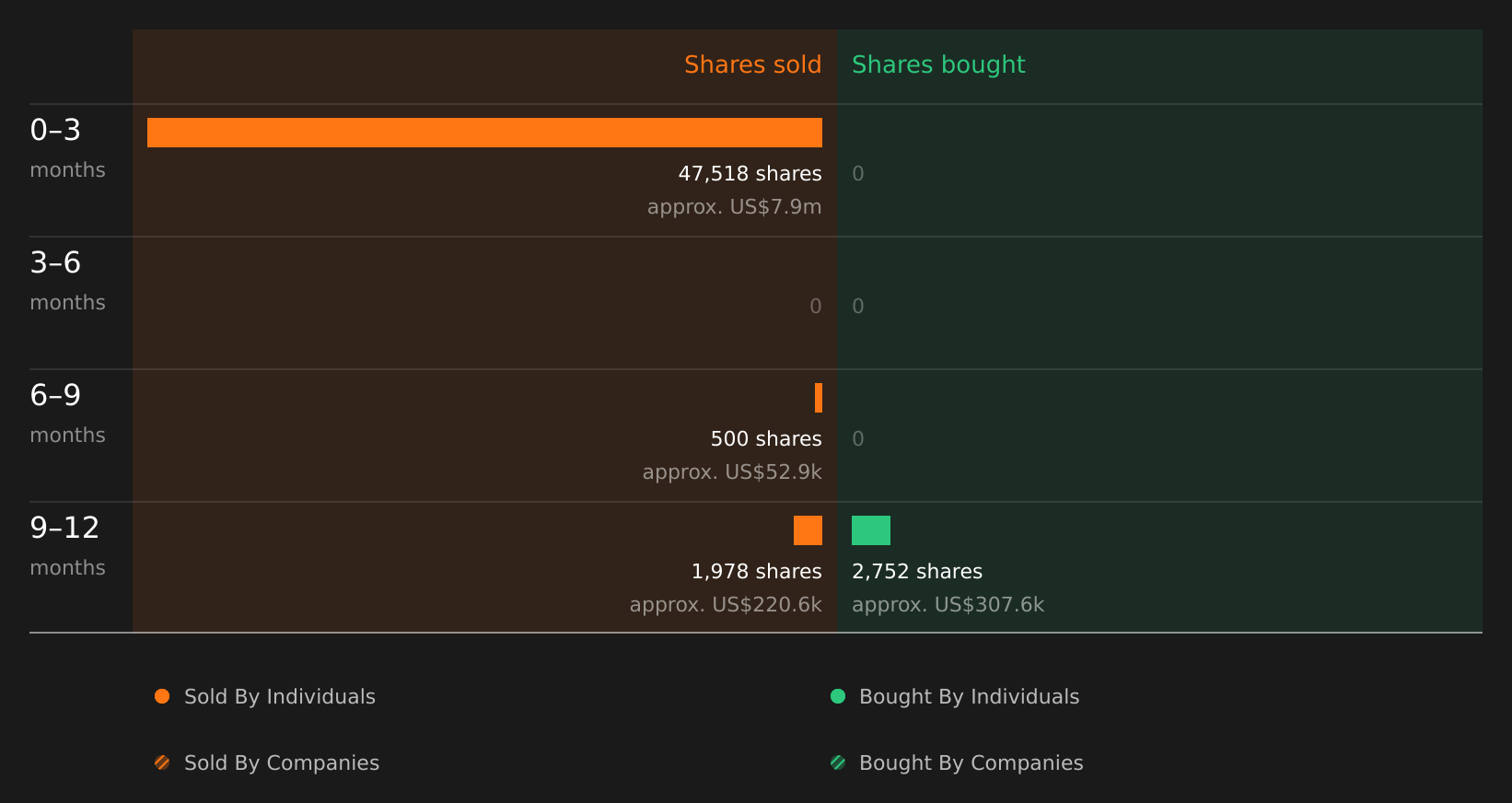This screenshot has height=803, width=1512.
Task: Click the zero bought value in 3–6 months row
Action: coord(858,307)
